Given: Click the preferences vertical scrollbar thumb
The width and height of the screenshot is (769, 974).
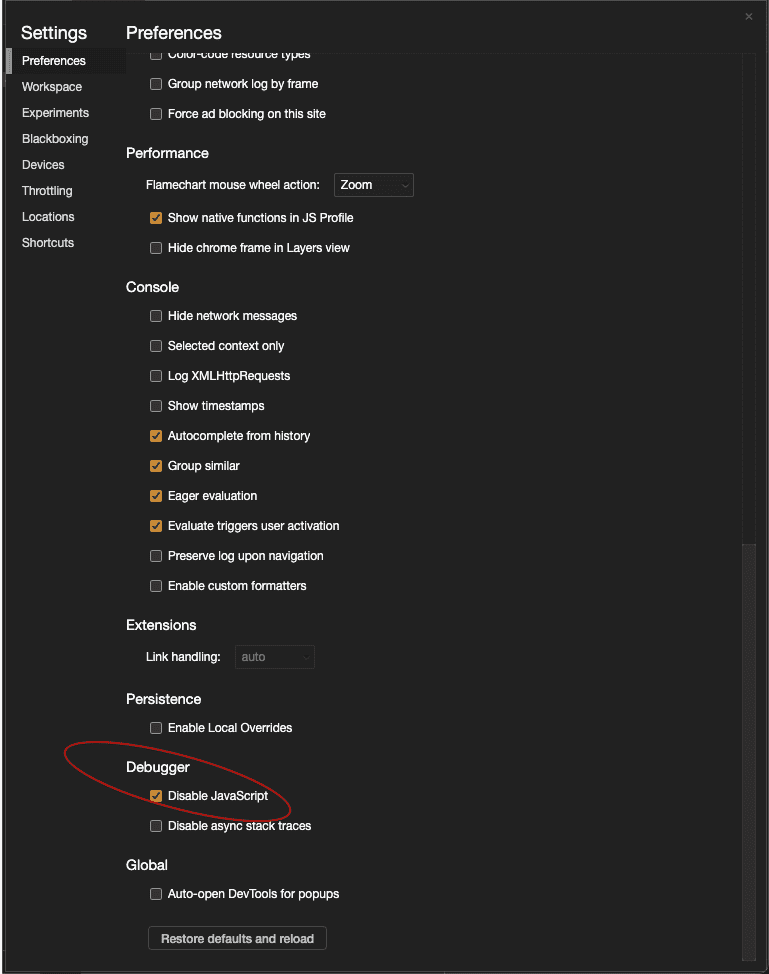Looking at the screenshot, I should 749,750.
